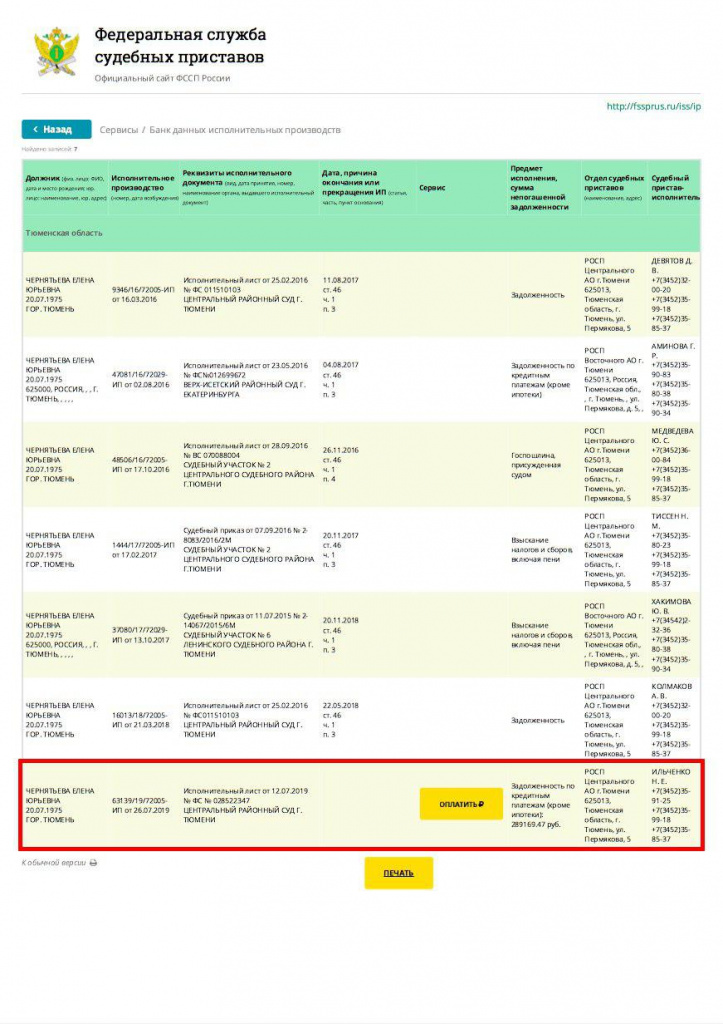Click the back arrow chevron in Назад
This screenshot has height=1024, width=723.
(35, 130)
